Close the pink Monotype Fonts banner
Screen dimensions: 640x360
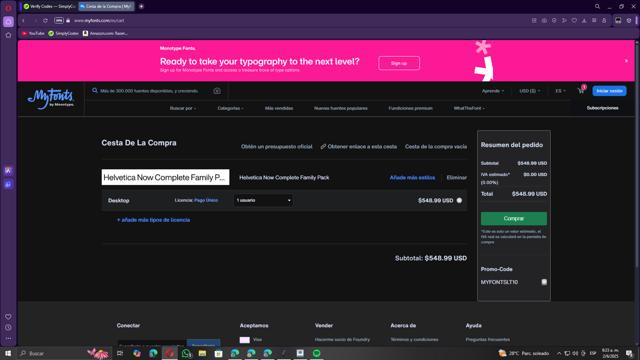tap(626, 61)
